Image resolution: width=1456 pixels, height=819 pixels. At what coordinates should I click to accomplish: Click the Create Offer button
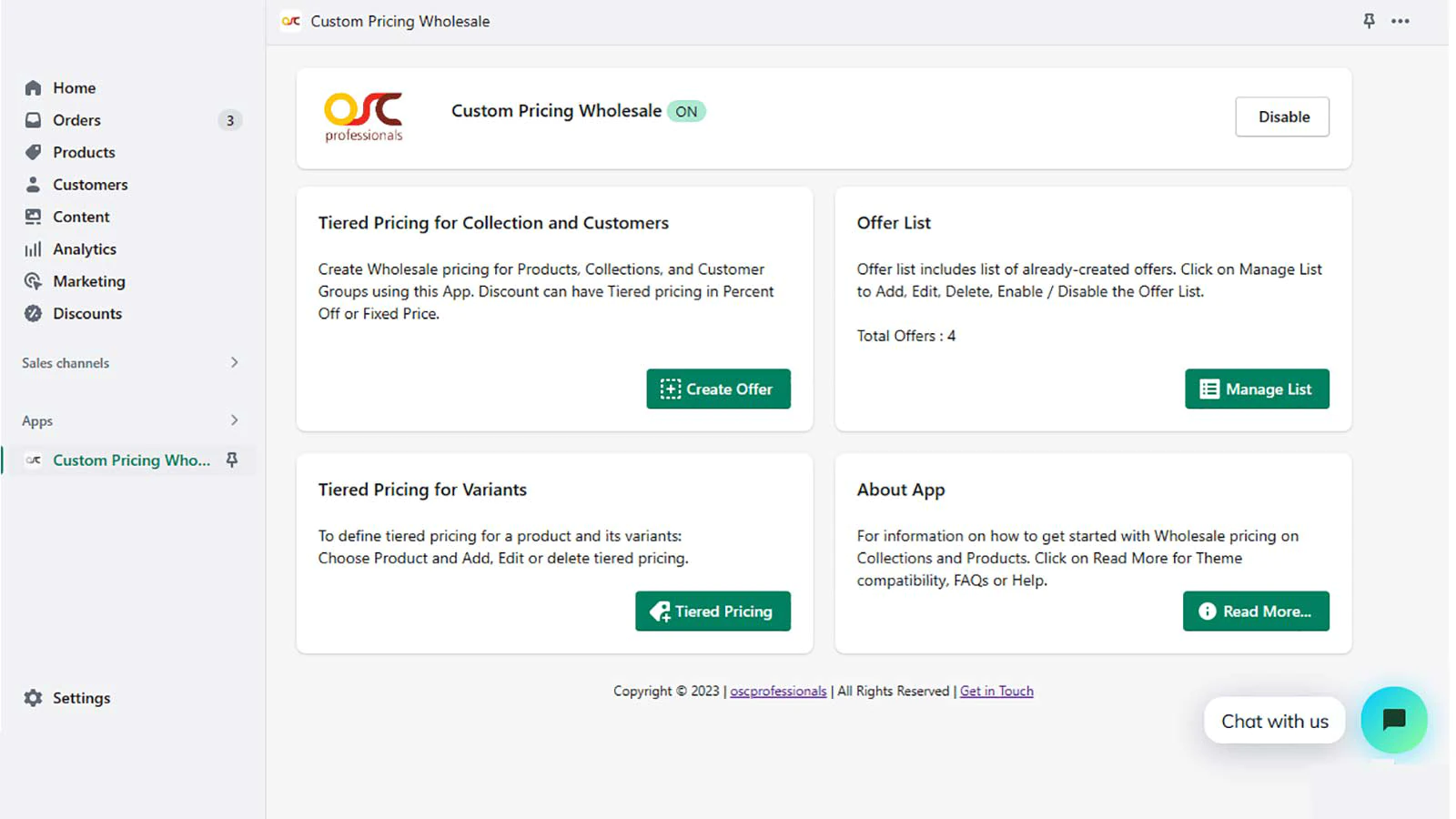pyautogui.click(x=718, y=389)
